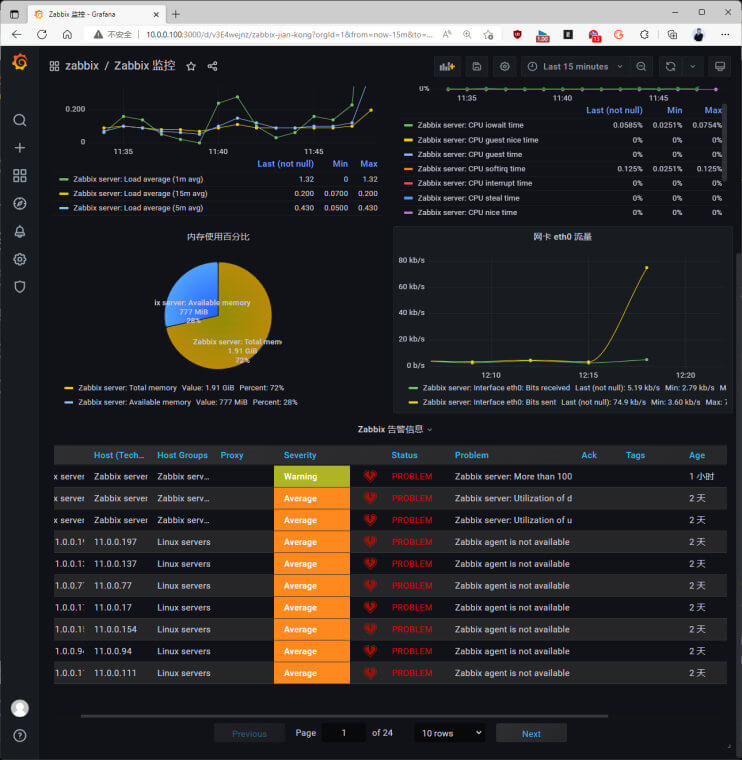Viewport: 742px width, 760px height.
Task: Click the Add panel toolbar icon
Action: (447, 66)
